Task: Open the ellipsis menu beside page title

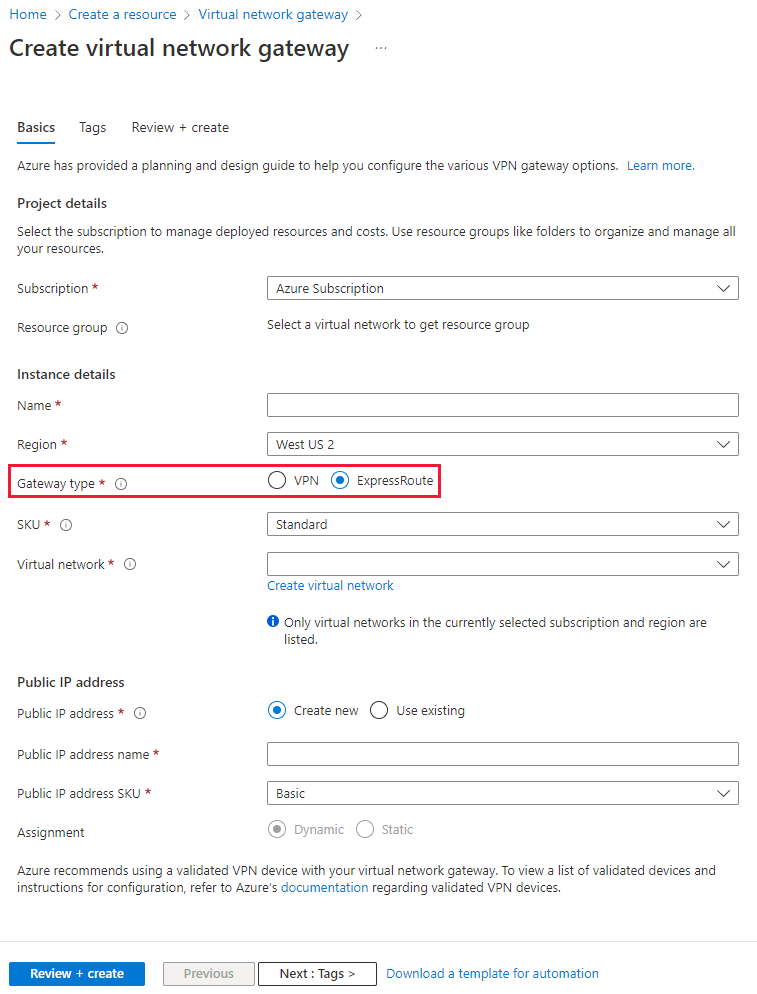Action: point(380,48)
